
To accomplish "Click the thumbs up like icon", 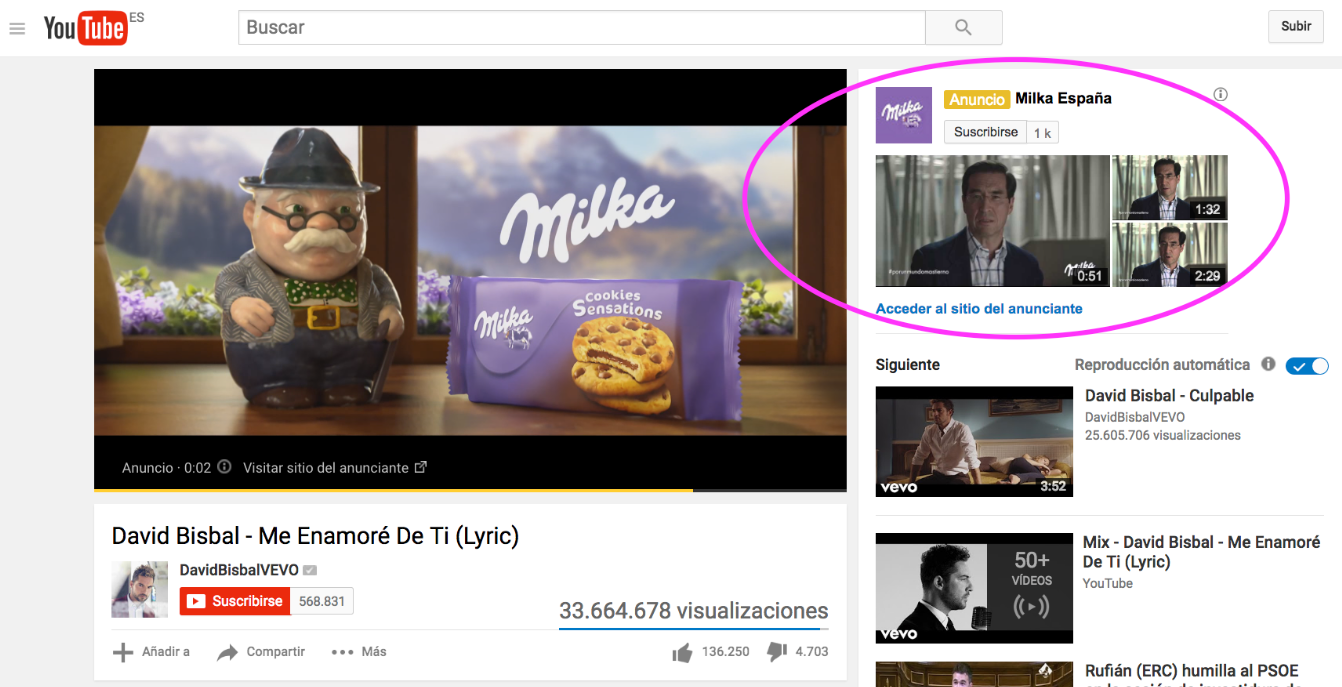I will coord(683,652).
